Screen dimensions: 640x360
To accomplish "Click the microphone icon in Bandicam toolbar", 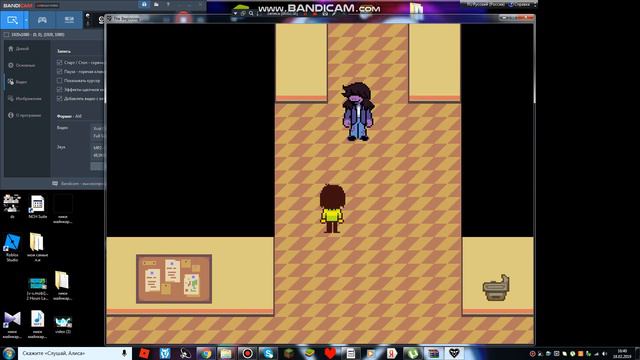I will 88,20.
